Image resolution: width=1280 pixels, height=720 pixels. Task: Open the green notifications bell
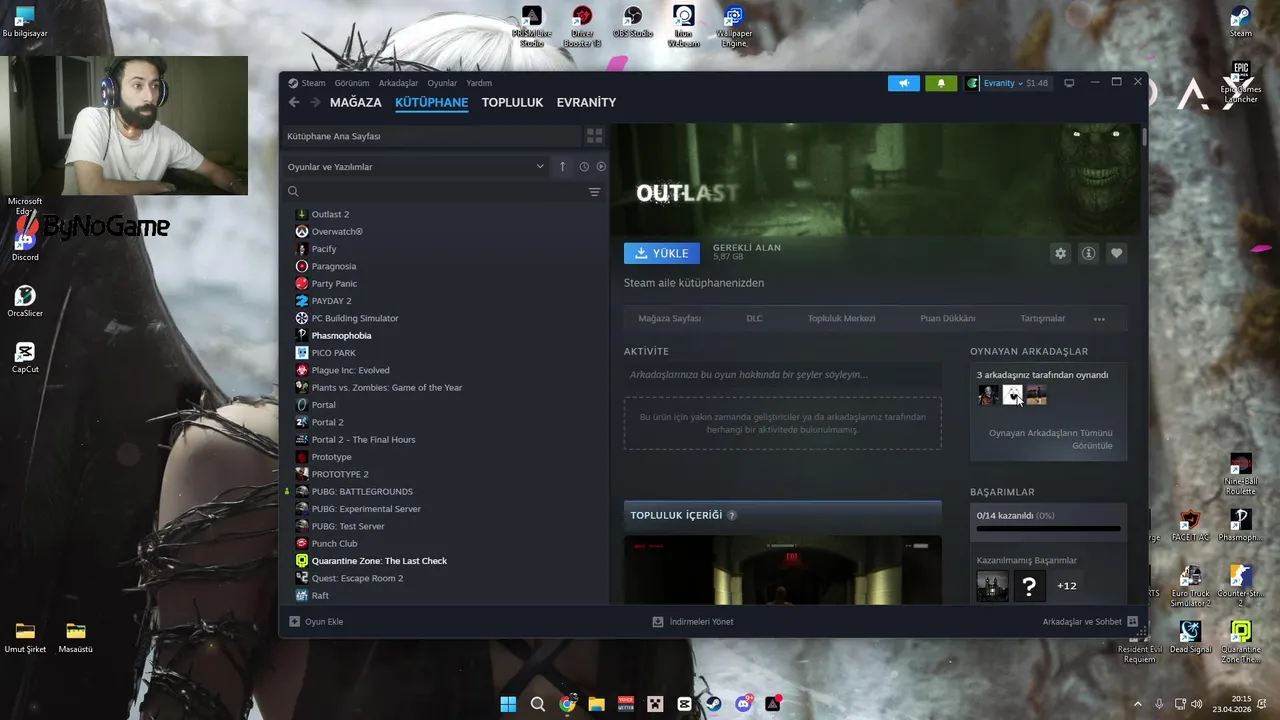point(941,83)
